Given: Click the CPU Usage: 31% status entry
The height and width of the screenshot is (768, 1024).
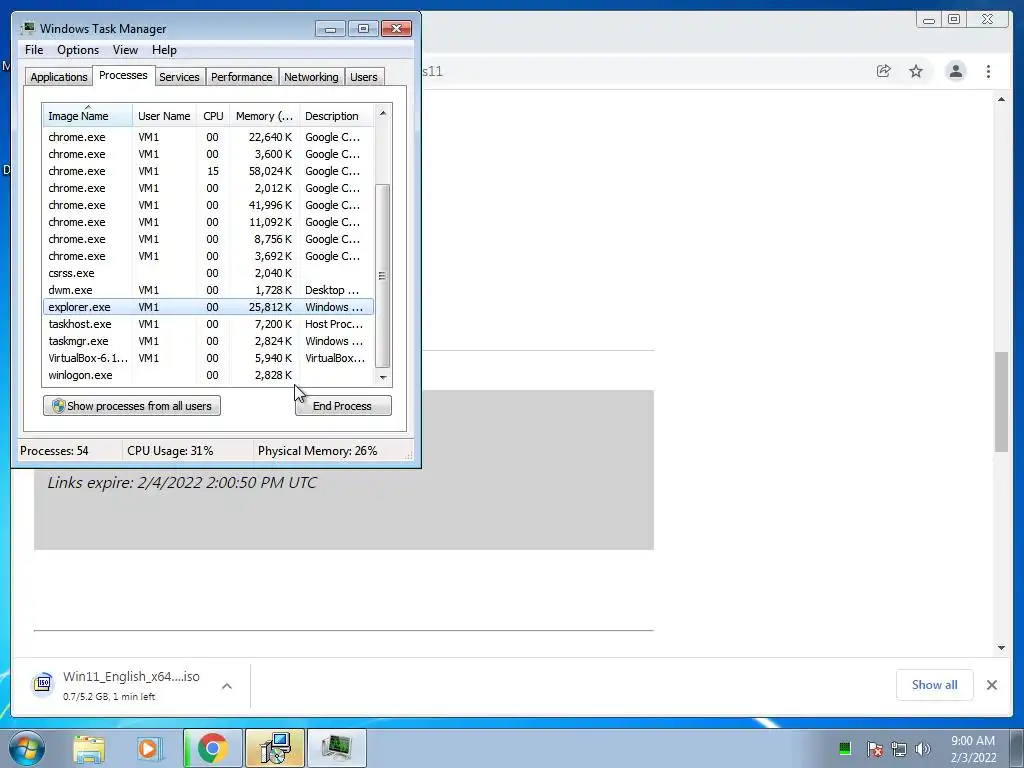Looking at the screenshot, I should pos(170,451).
